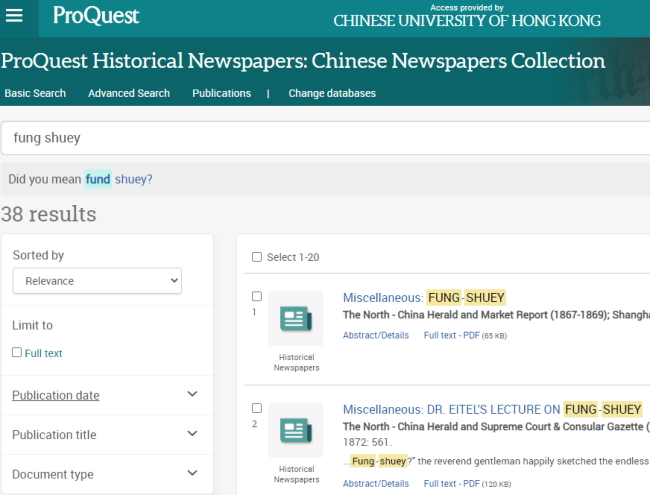
Task: Select result 1 checkbox
Action: tap(257, 296)
